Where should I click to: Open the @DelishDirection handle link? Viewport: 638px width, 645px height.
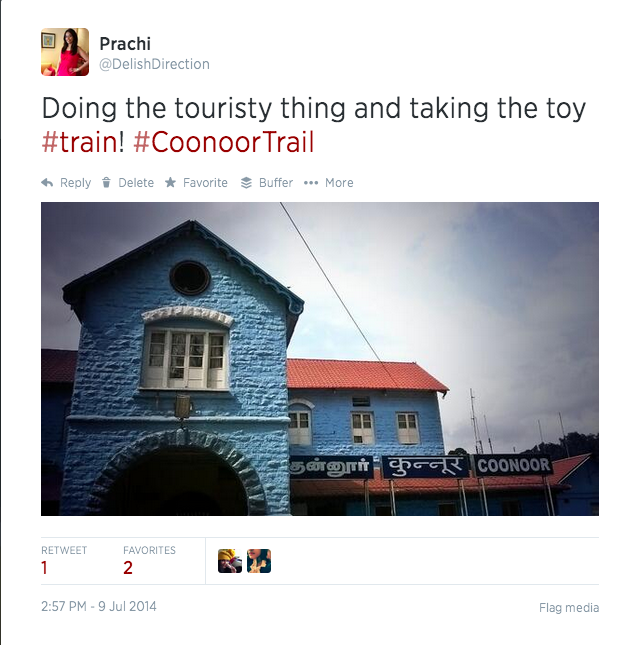pos(154,64)
